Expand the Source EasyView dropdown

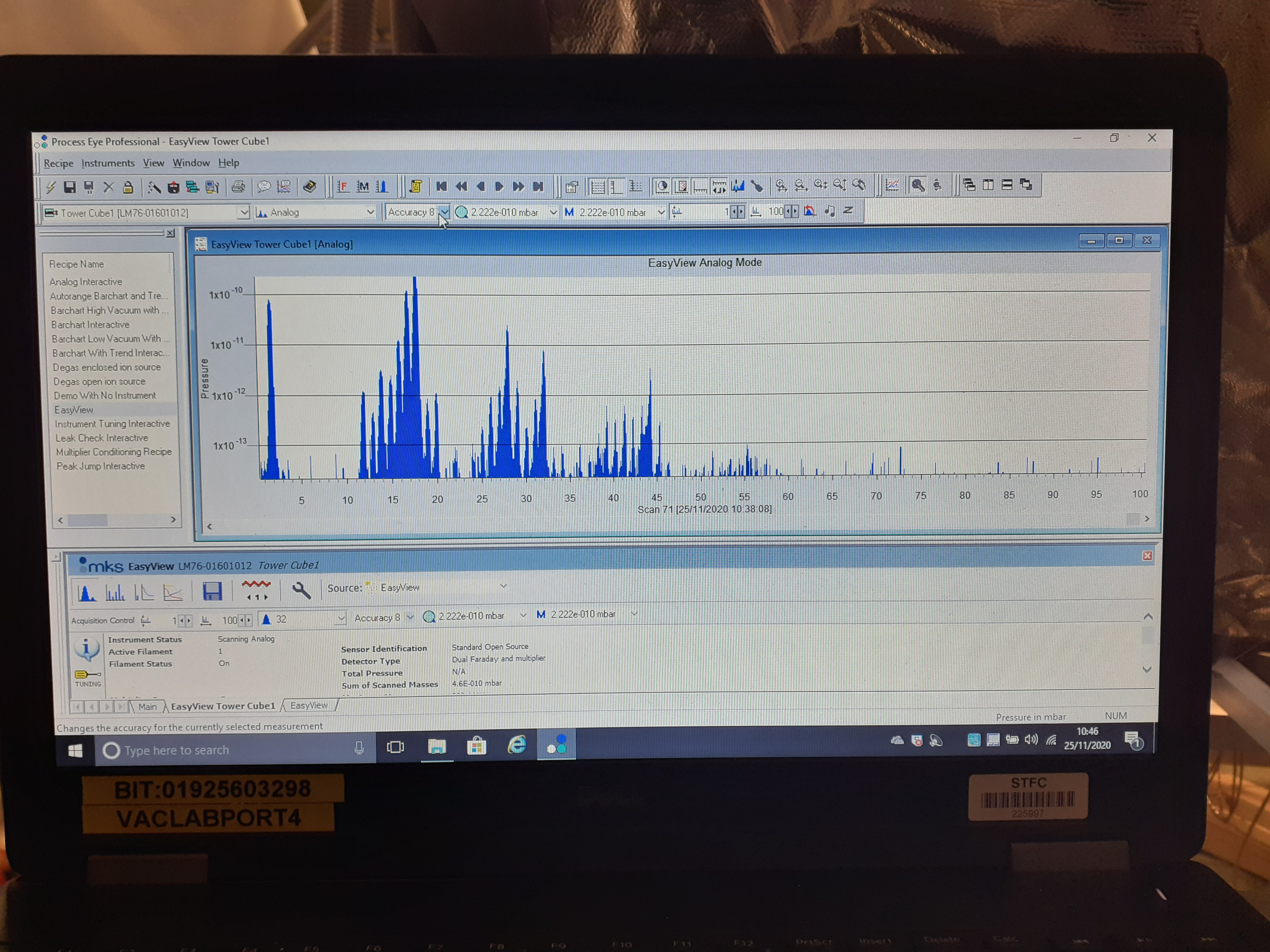pyautogui.click(x=504, y=586)
